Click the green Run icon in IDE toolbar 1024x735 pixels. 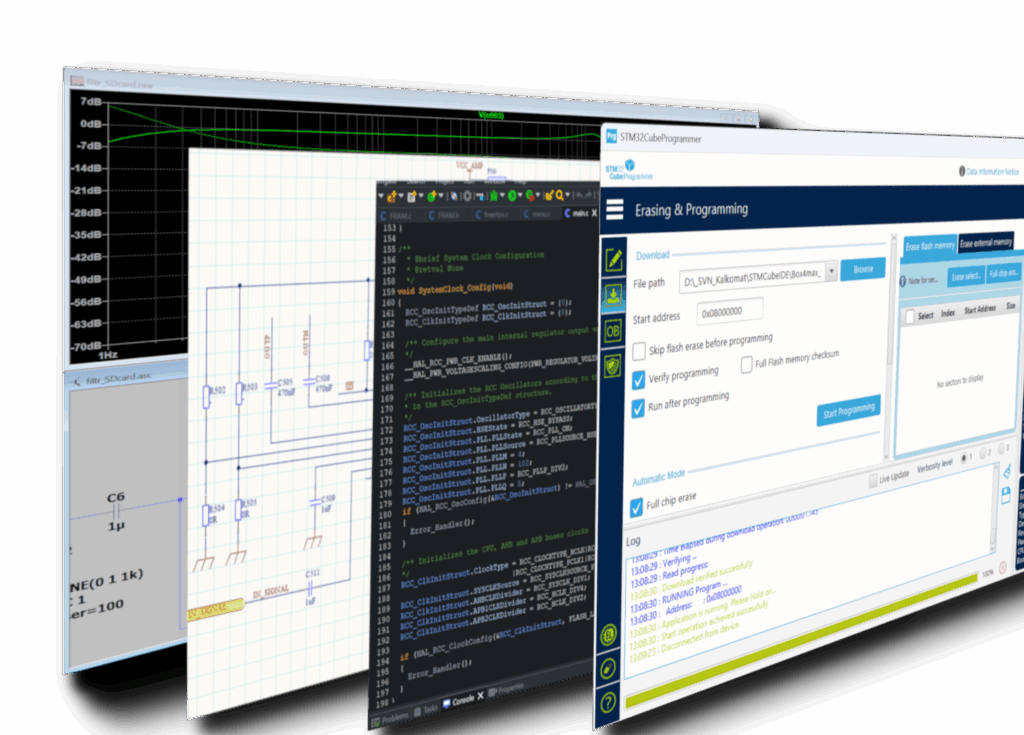[x=511, y=195]
